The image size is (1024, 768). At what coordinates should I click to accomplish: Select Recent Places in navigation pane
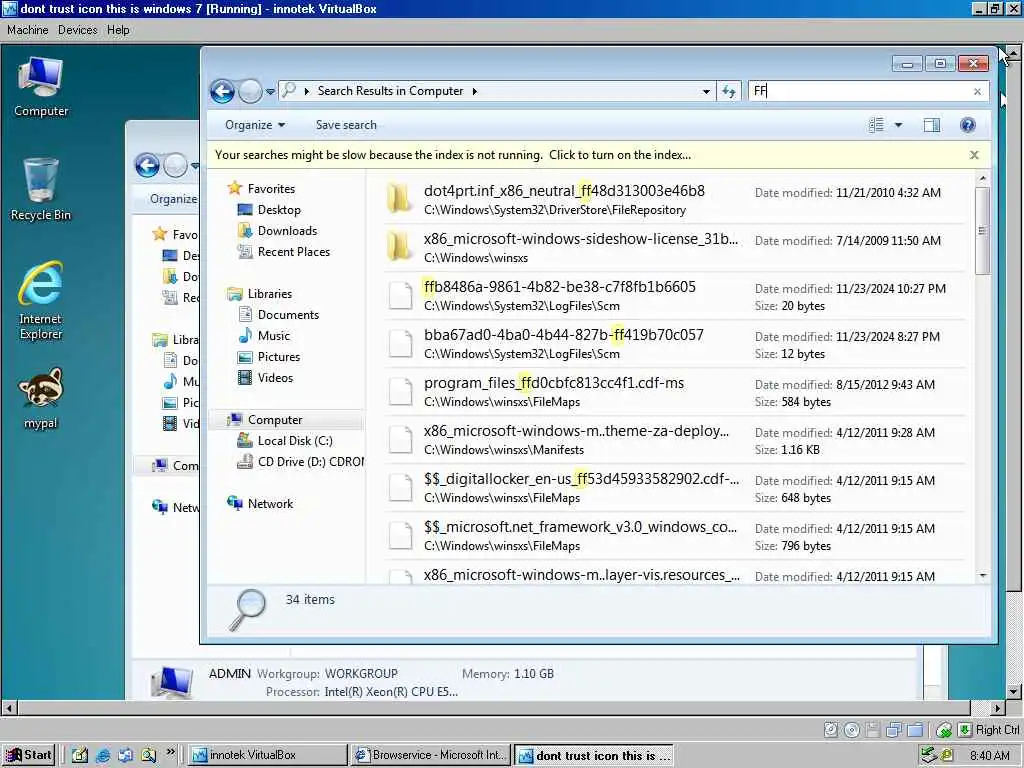(293, 251)
